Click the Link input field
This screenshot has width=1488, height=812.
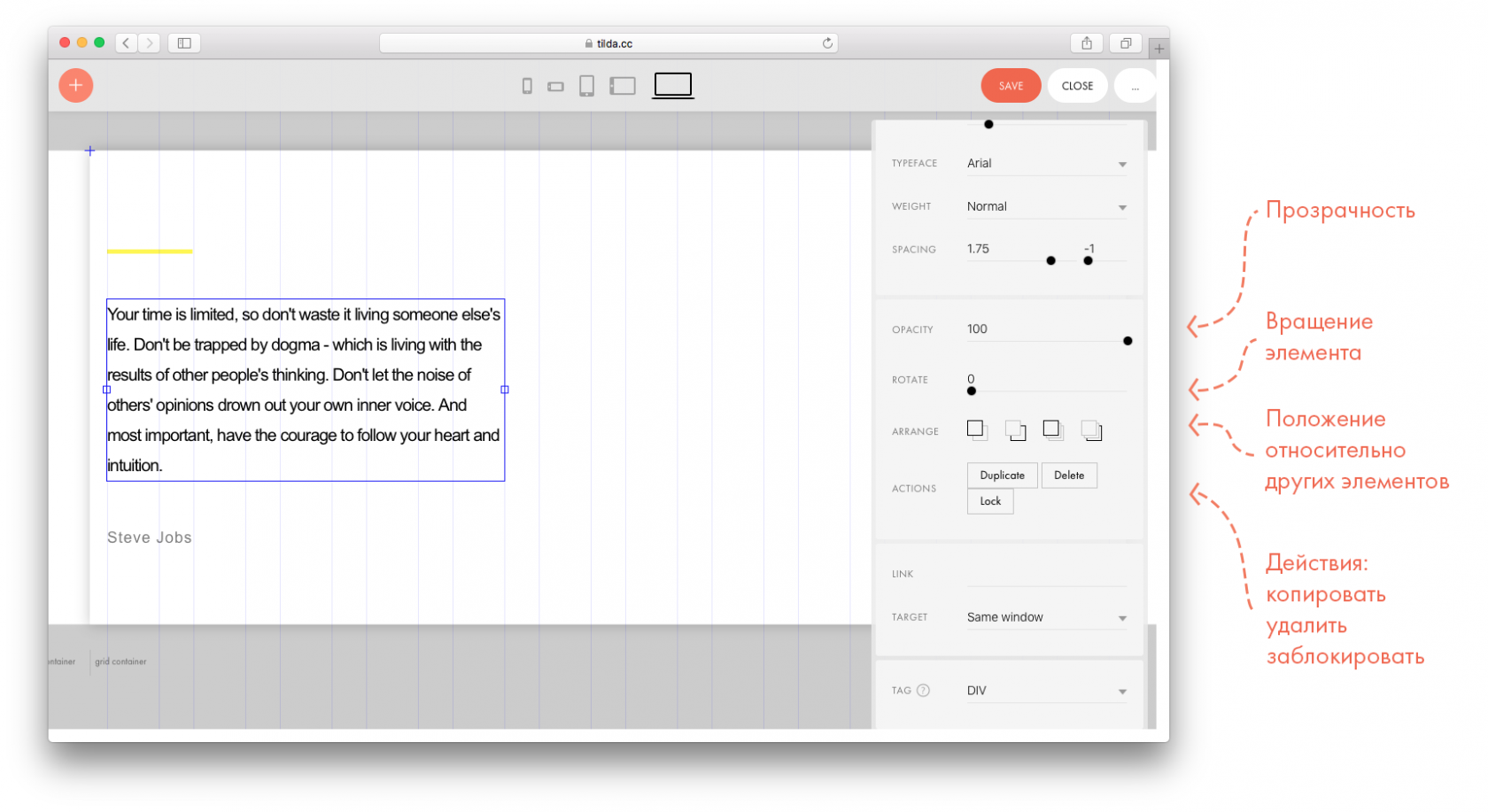click(x=1046, y=575)
